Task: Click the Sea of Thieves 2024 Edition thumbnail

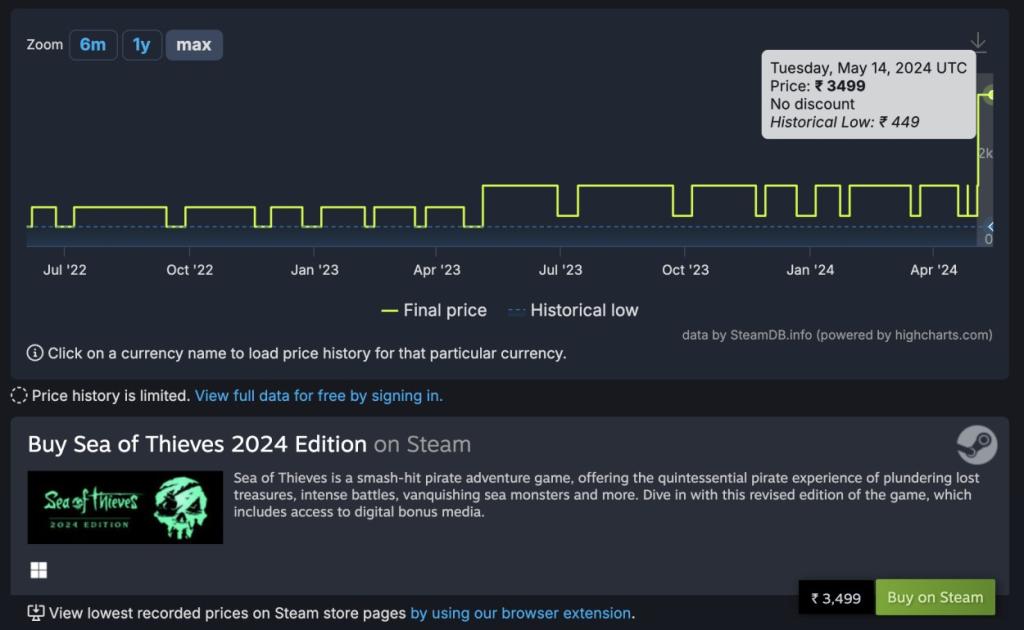Action: [125, 507]
